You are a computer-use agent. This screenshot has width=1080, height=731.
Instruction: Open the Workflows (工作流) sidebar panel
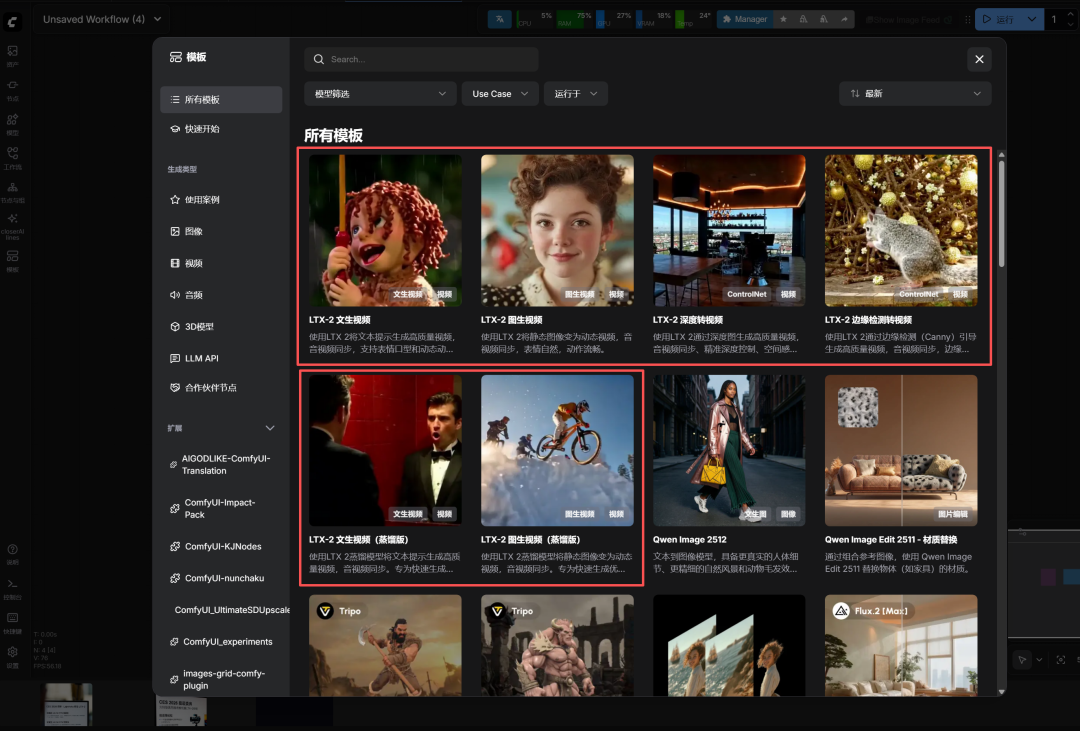[x=12, y=158]
